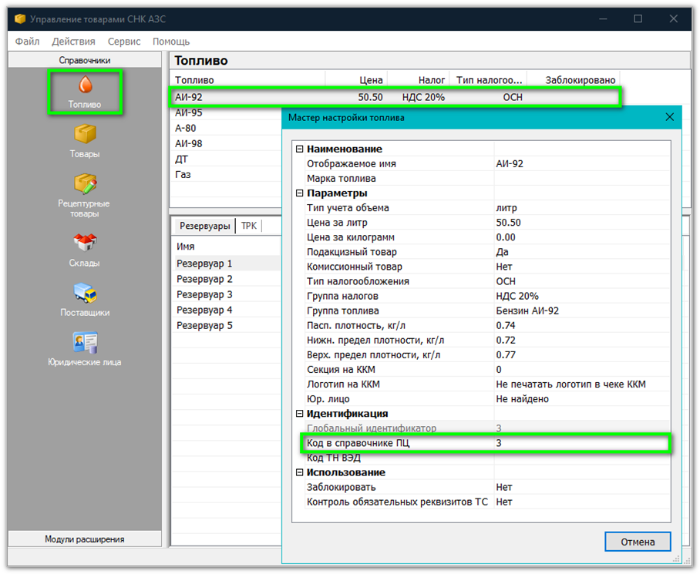Collapse the Использование section
The height and width of the screenshot is (574, 700).
coord(299,472)
